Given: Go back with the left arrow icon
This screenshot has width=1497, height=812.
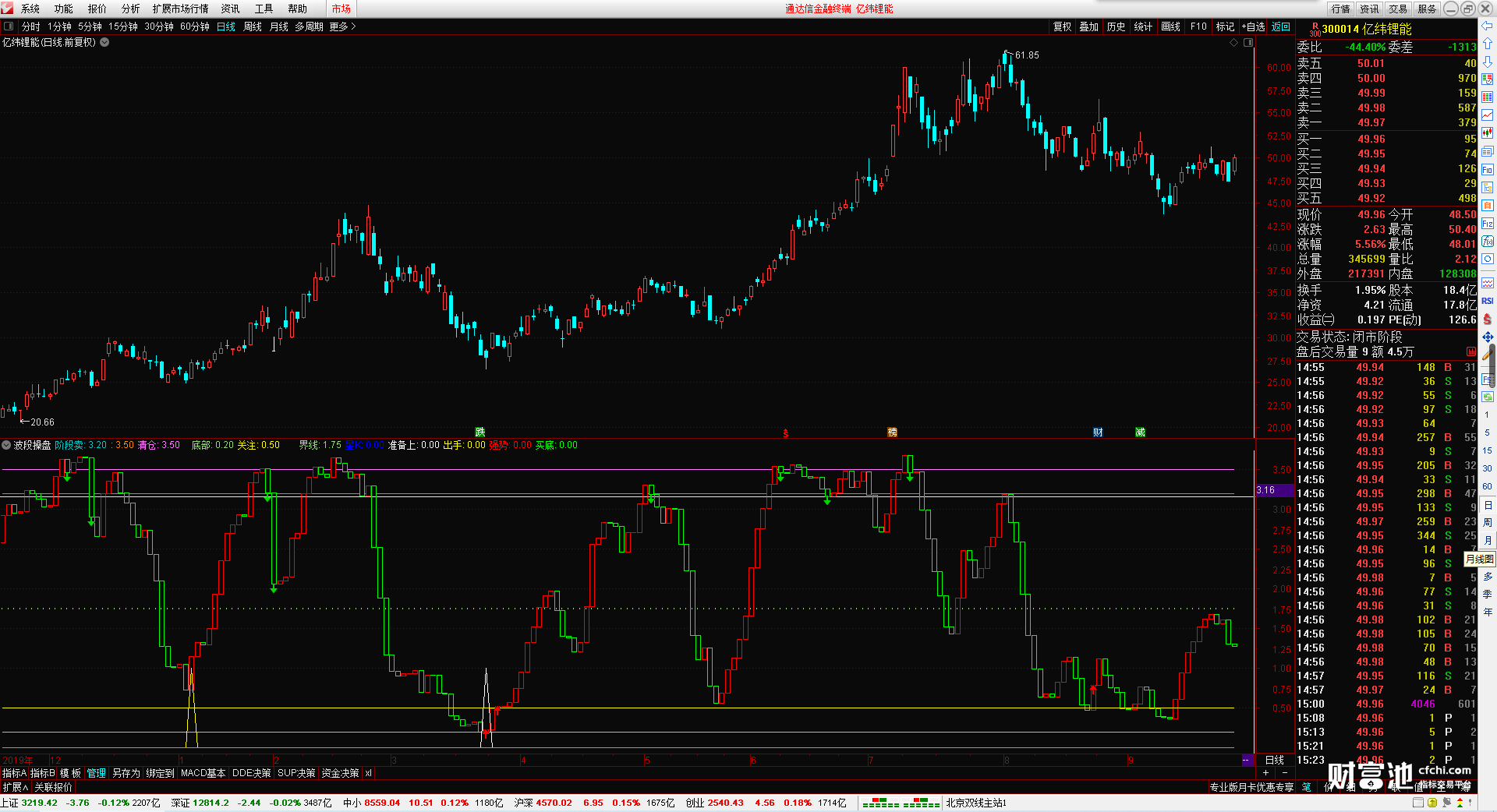Looking at the screenshot, I should pyautogui.click(x=1488, y=26).
